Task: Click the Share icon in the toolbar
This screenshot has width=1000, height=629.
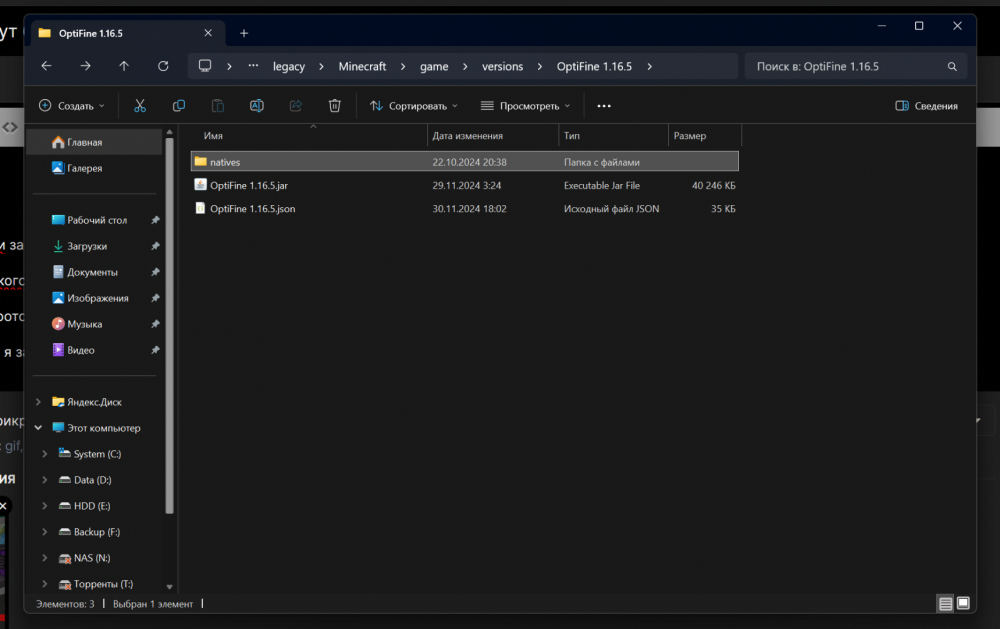Action: coord(295,106)
